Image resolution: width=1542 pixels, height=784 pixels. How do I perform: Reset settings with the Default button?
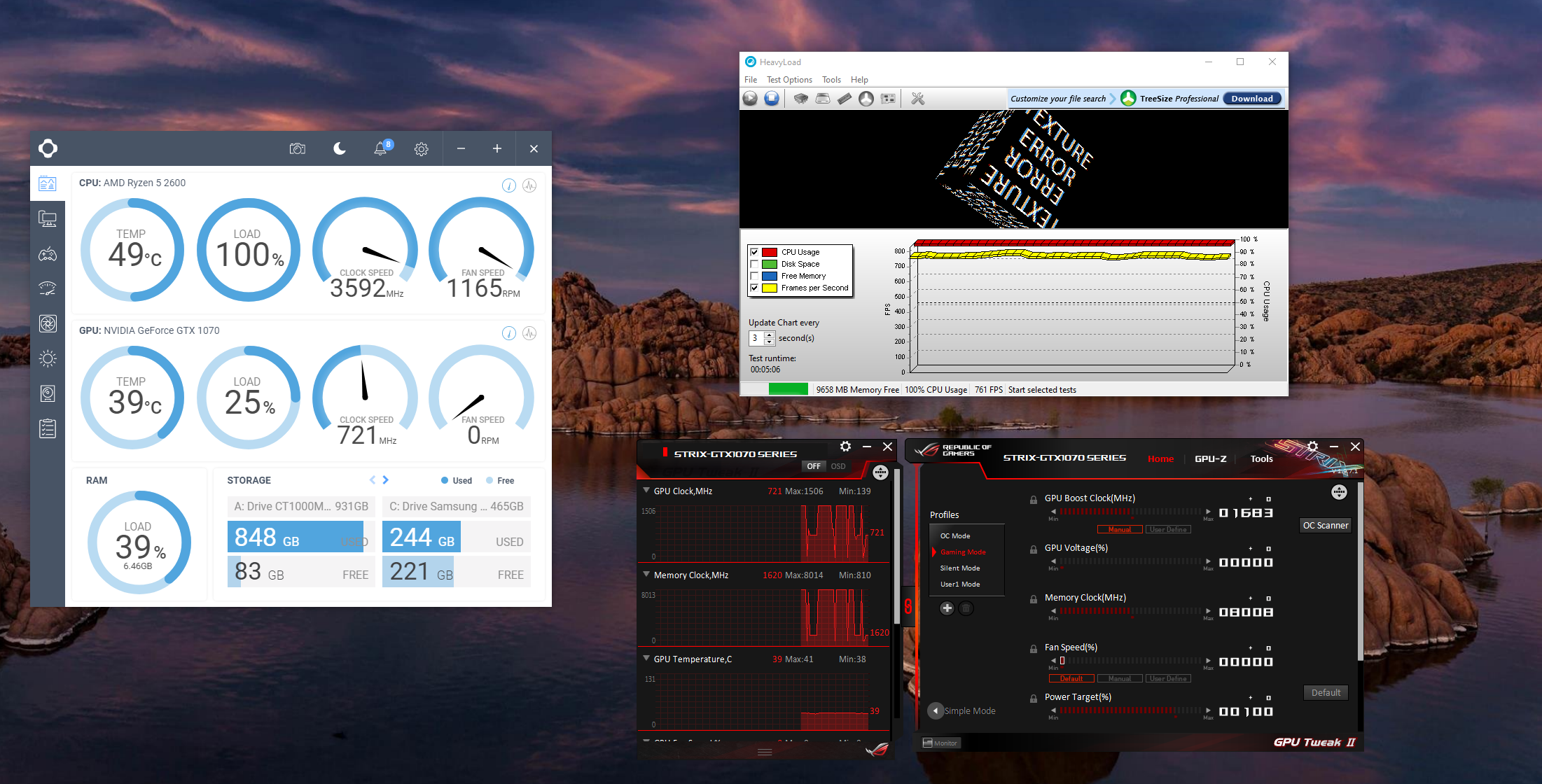coord(1326,693)
